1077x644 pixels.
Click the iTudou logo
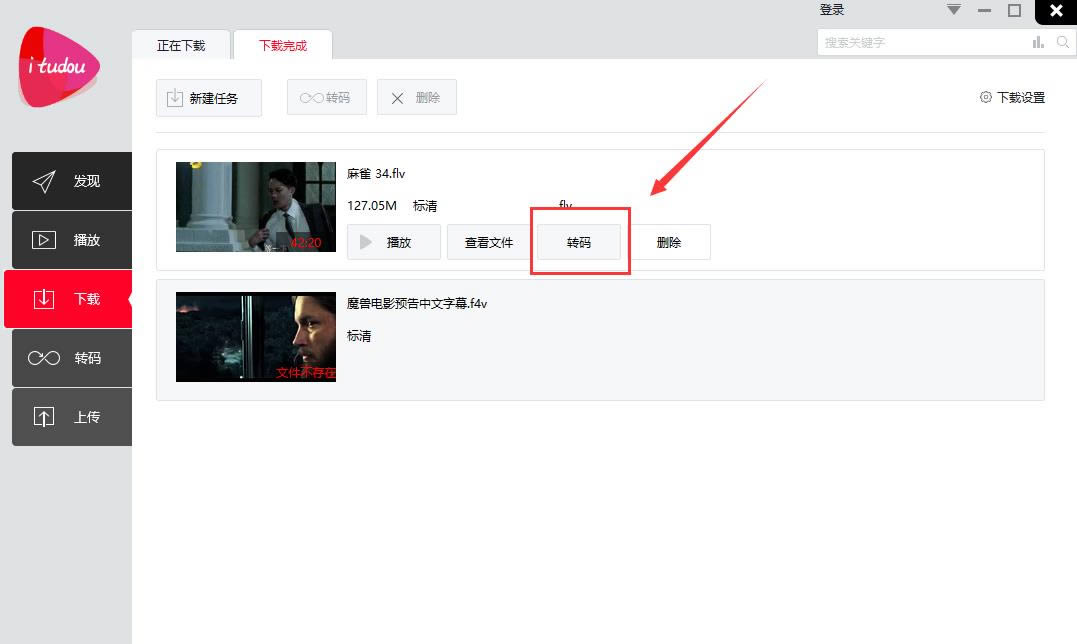click(59, 67)
